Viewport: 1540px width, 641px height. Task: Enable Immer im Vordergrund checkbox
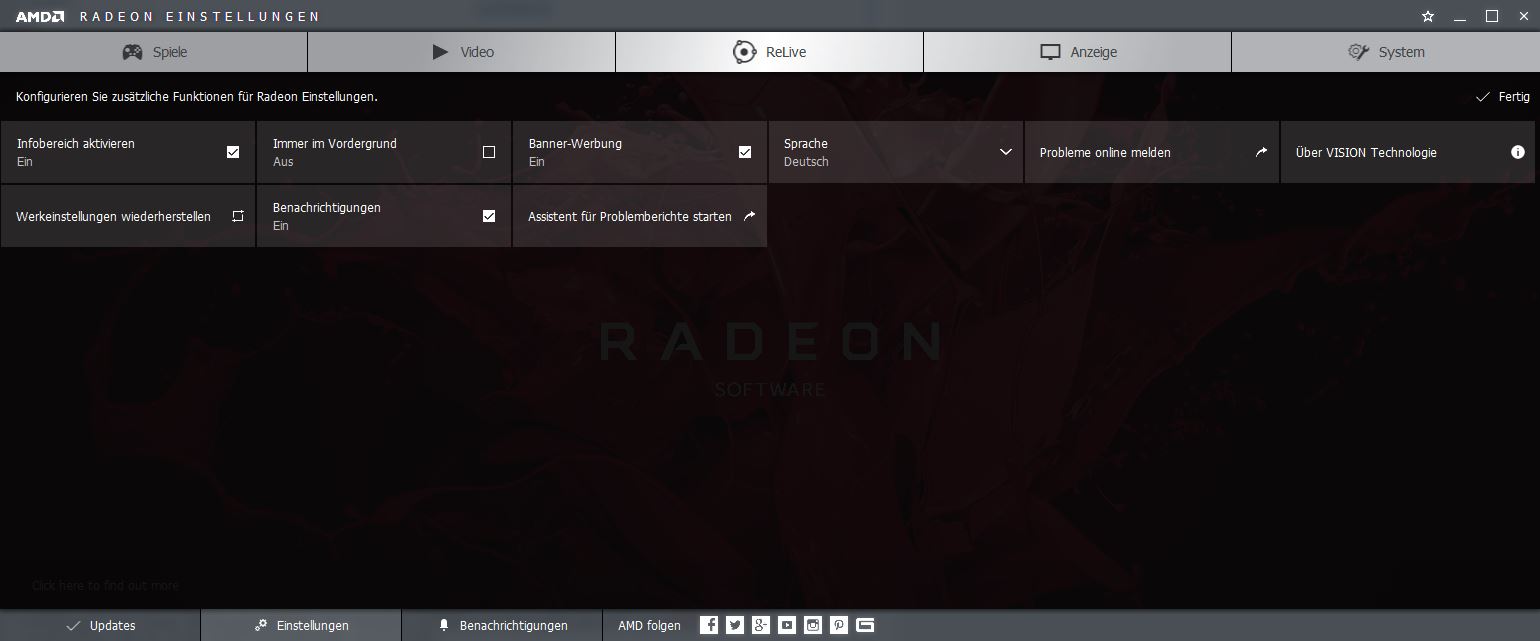pos(489,152)
